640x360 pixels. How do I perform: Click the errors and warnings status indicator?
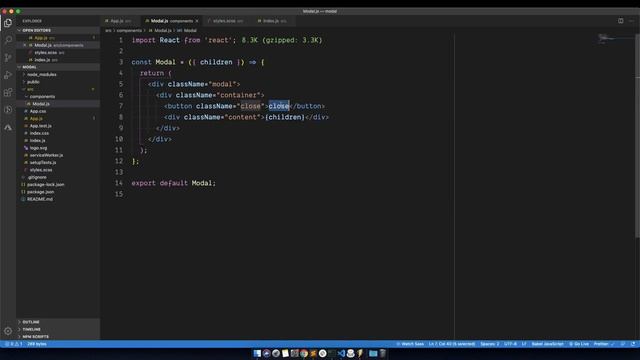tap(13, 344)
